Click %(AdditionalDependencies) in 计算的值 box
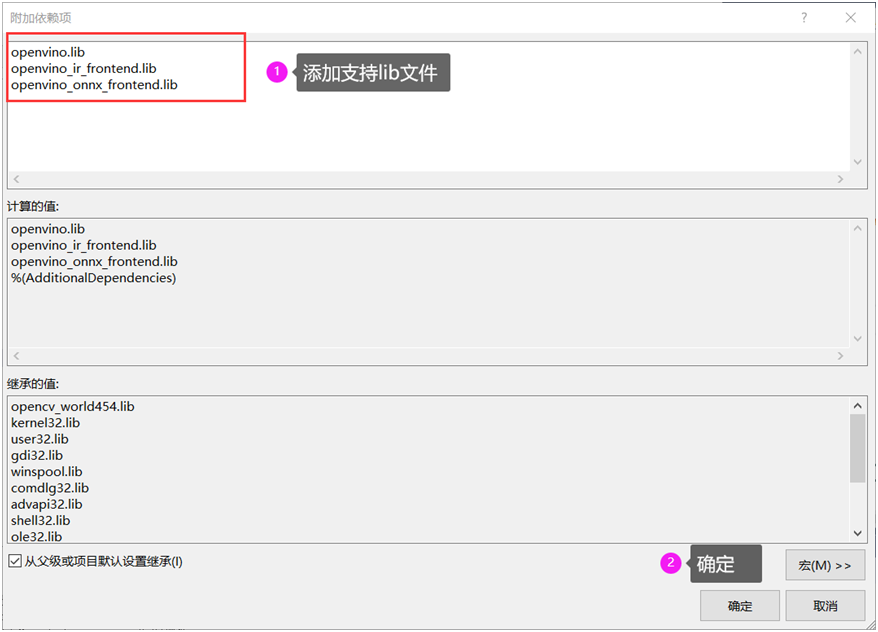 click(x=94, y=278)
